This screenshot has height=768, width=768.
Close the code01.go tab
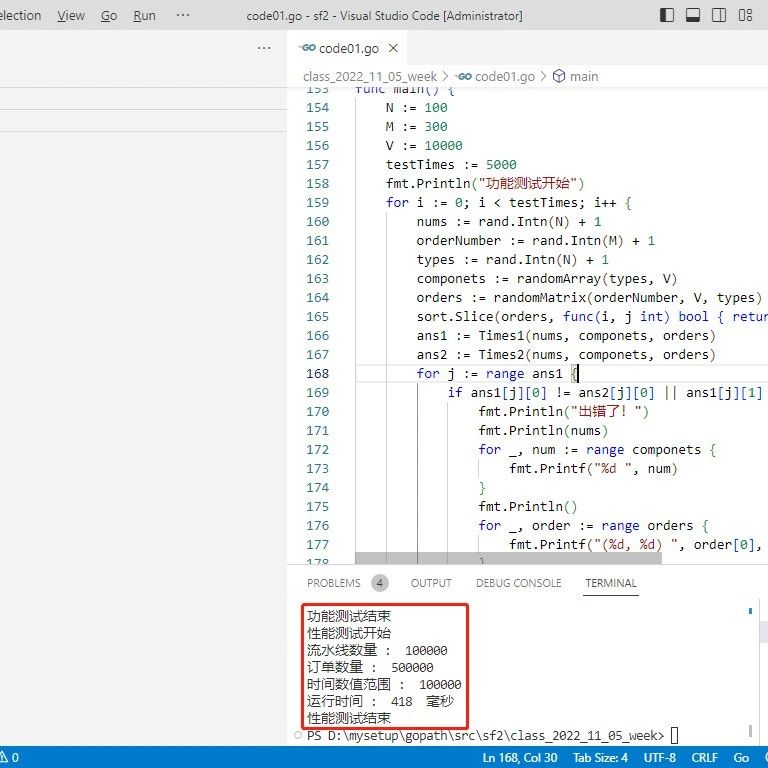tap(393, 48)
